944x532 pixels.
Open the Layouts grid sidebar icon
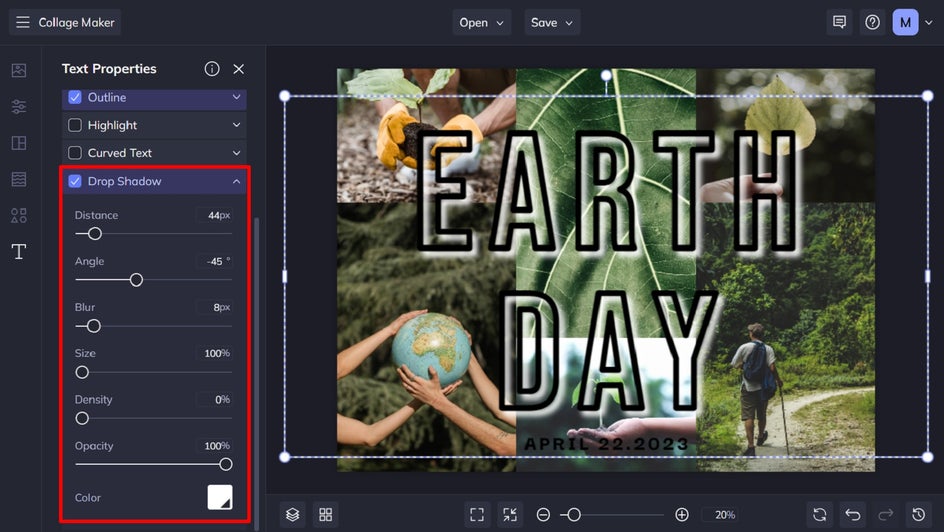click(x=18, y=143)
